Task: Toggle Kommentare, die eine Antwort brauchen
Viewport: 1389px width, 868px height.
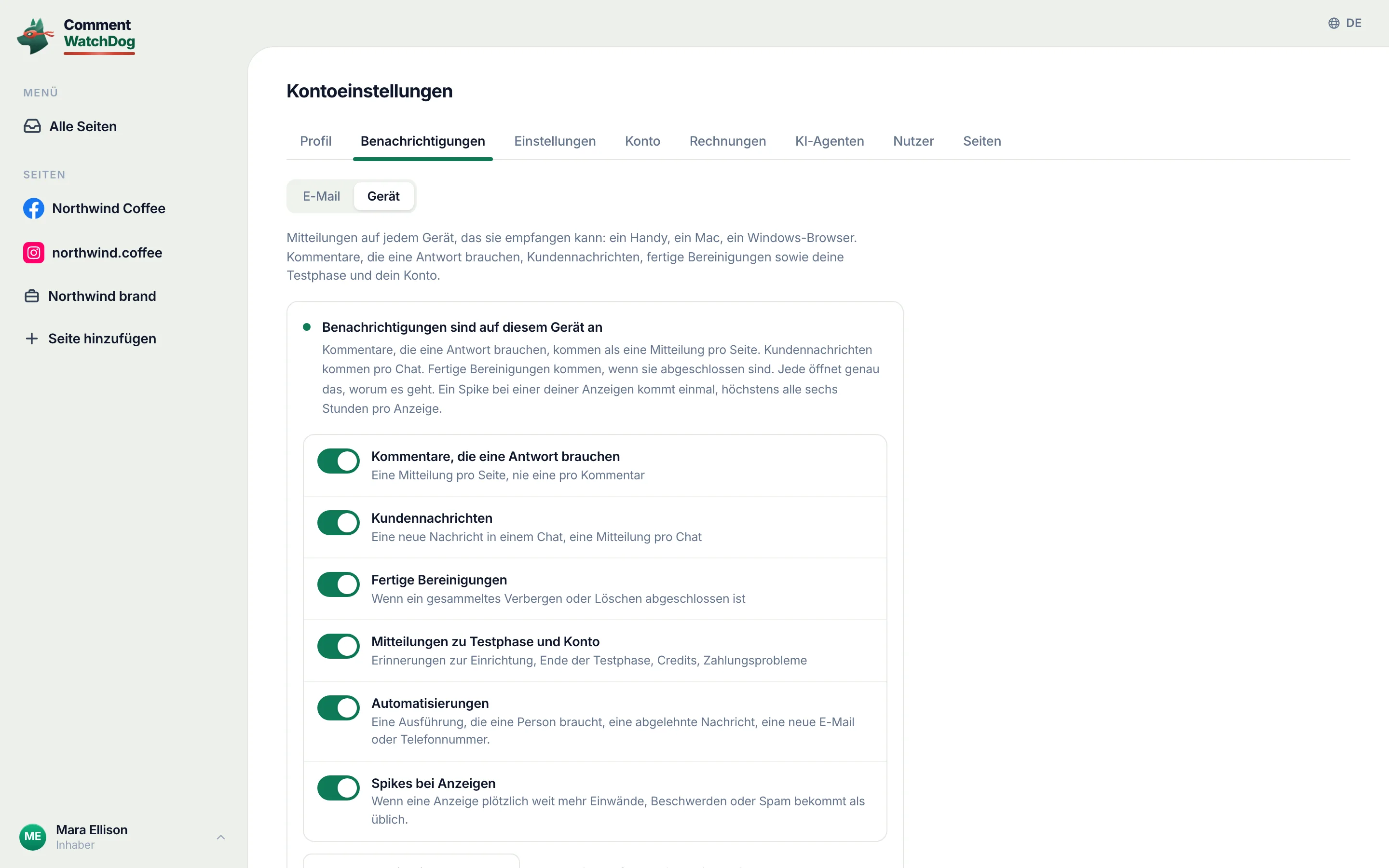Action: [x=339, y=461]
